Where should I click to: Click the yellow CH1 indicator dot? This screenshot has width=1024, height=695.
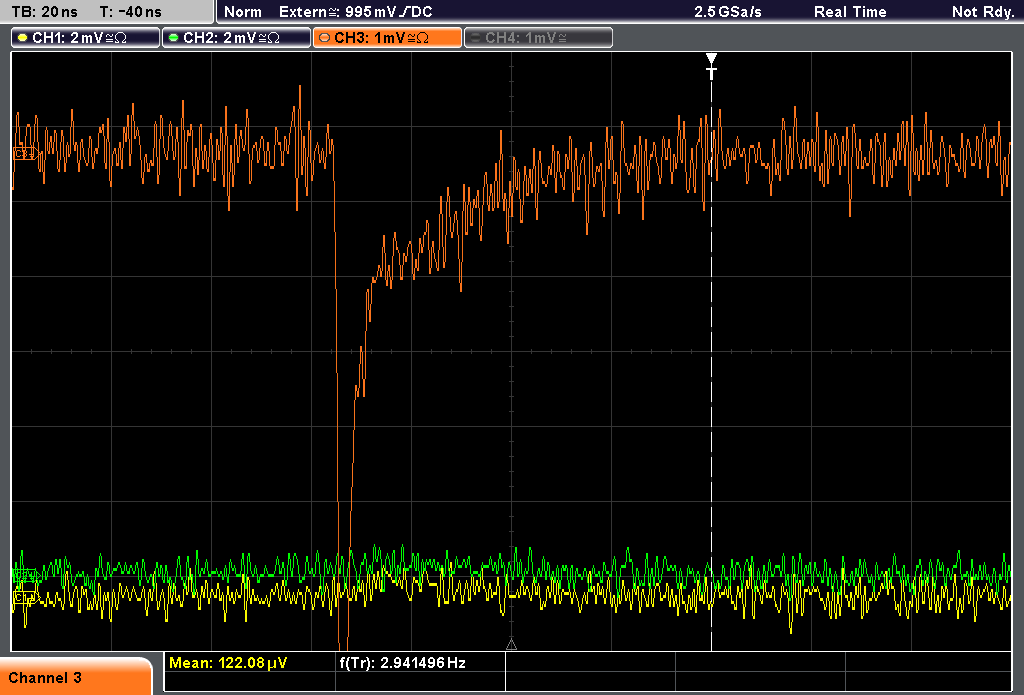point(23,38)
